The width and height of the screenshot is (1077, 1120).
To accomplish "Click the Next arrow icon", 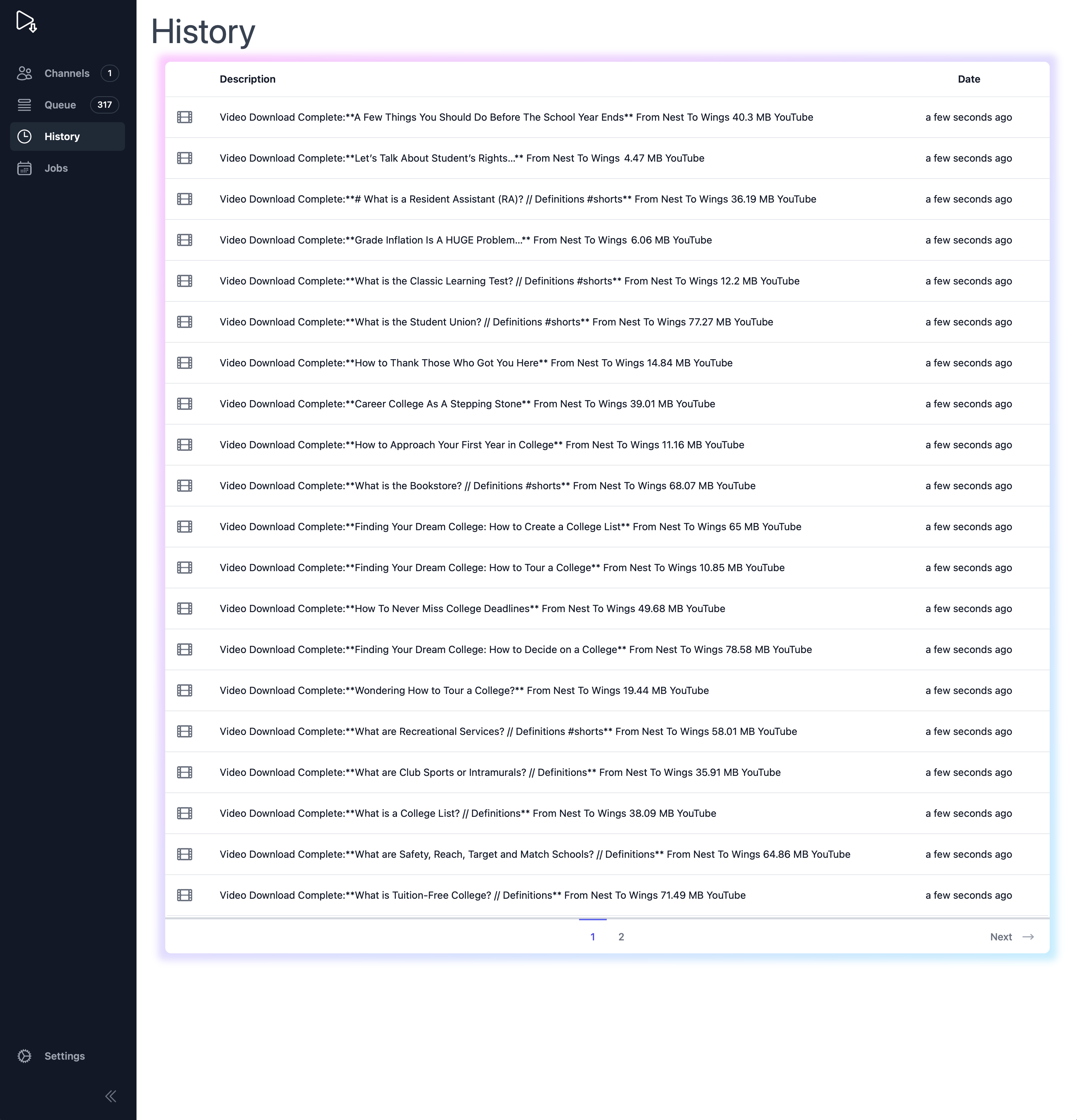I will pos(1028,936).
